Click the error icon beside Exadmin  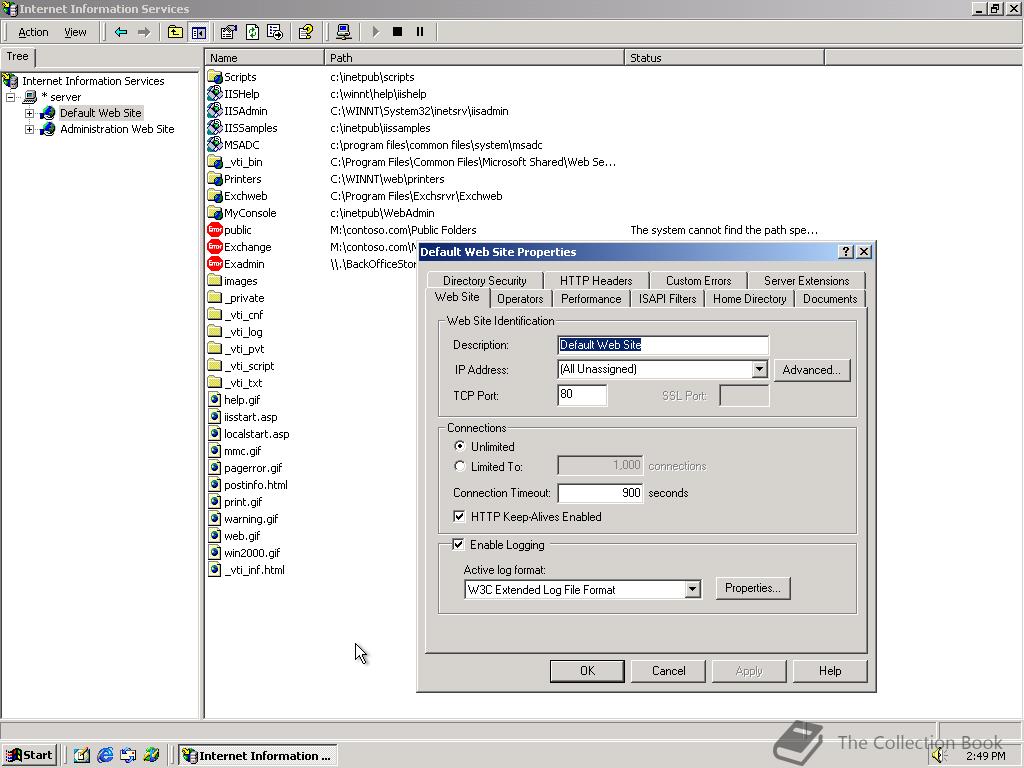coord(215,264)
